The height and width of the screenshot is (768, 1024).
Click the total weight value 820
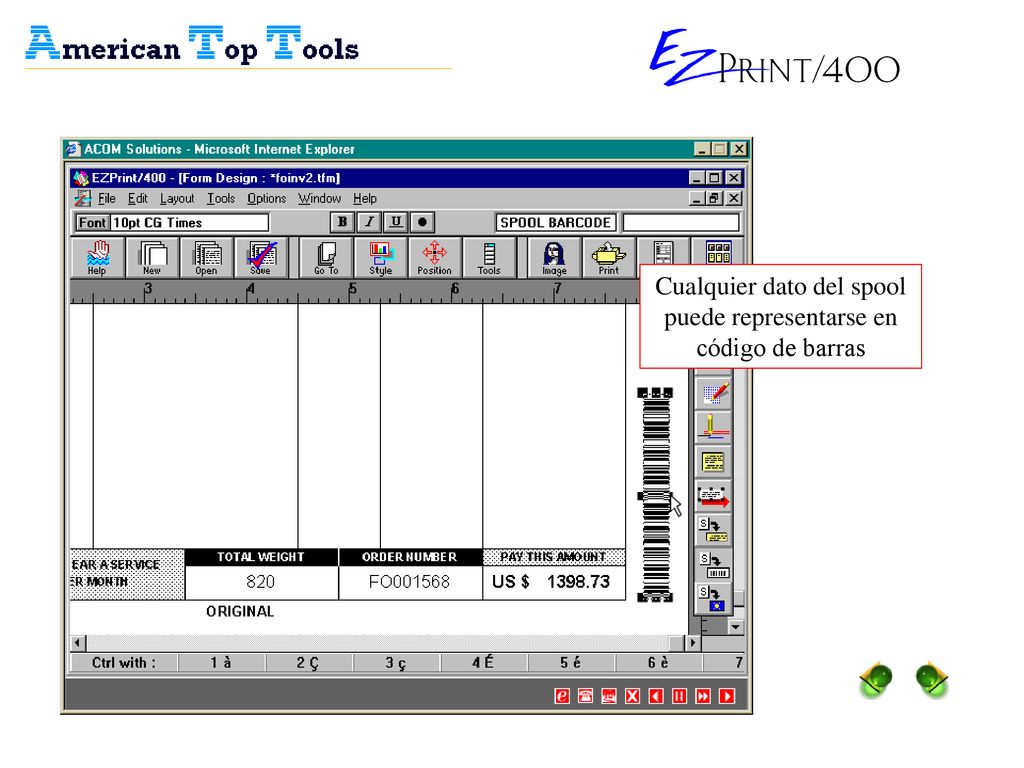261,582
